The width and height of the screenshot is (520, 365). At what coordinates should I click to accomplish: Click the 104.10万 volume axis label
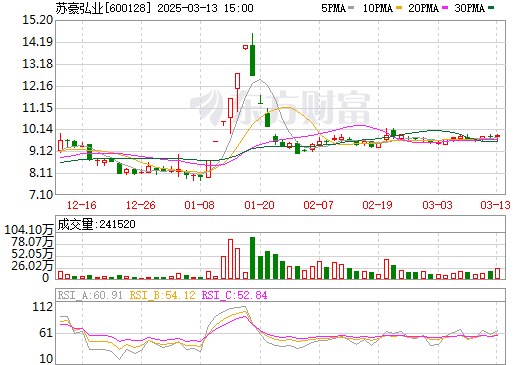29,230
